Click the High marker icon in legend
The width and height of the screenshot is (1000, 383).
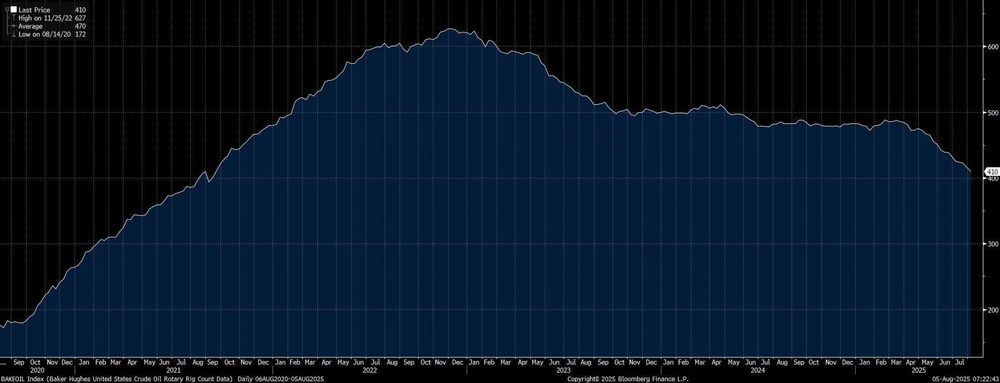[13, 18]
